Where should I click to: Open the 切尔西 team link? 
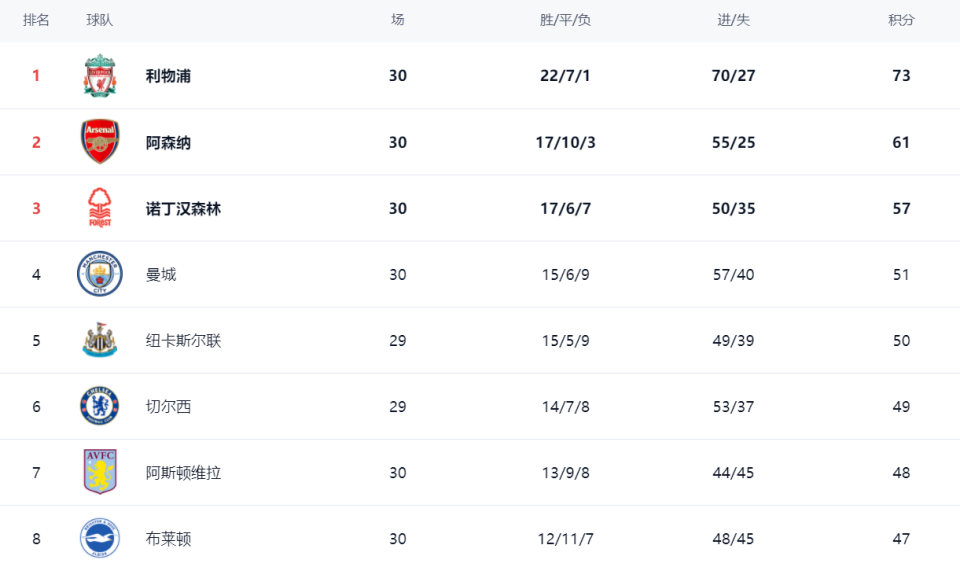click(168, 407)
